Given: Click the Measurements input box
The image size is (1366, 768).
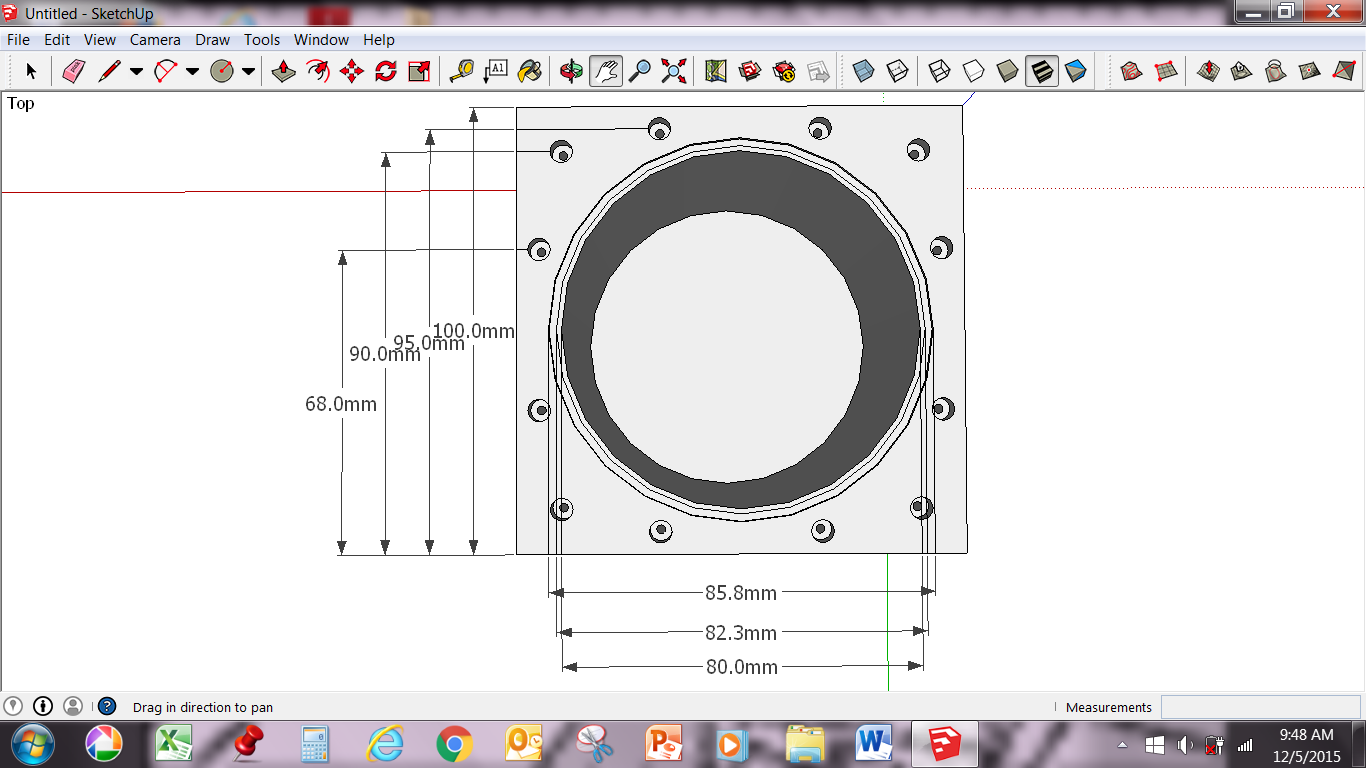Looking at the screenshot, I should (1260, 707).
